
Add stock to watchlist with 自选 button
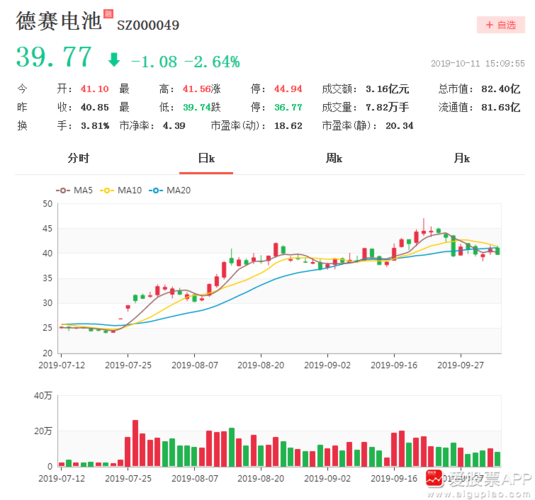pyautogui.click(x=501, y=25)
